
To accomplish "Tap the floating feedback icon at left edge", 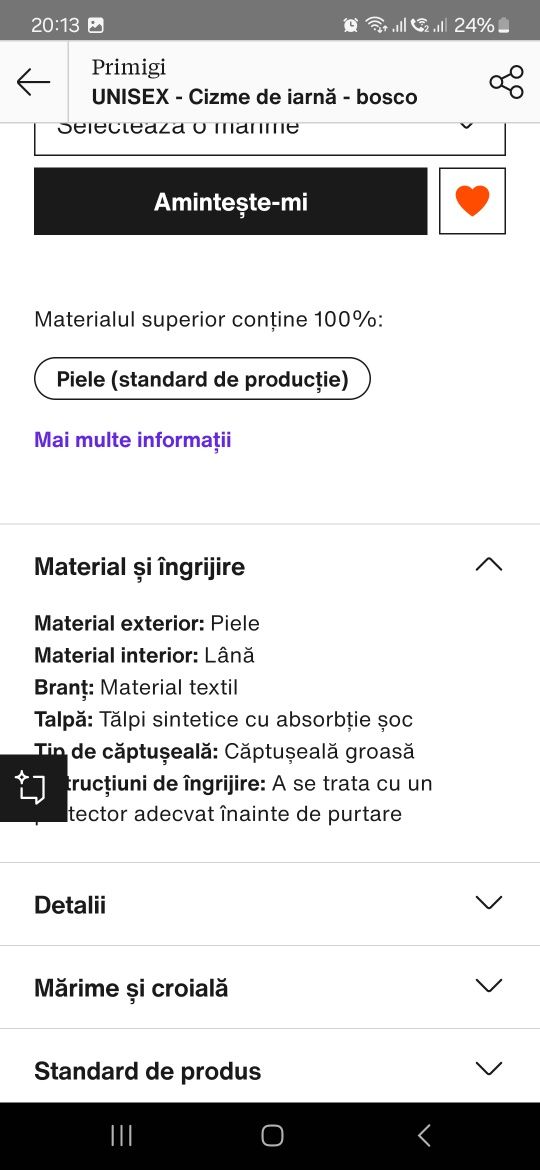I will click(33, 788).
